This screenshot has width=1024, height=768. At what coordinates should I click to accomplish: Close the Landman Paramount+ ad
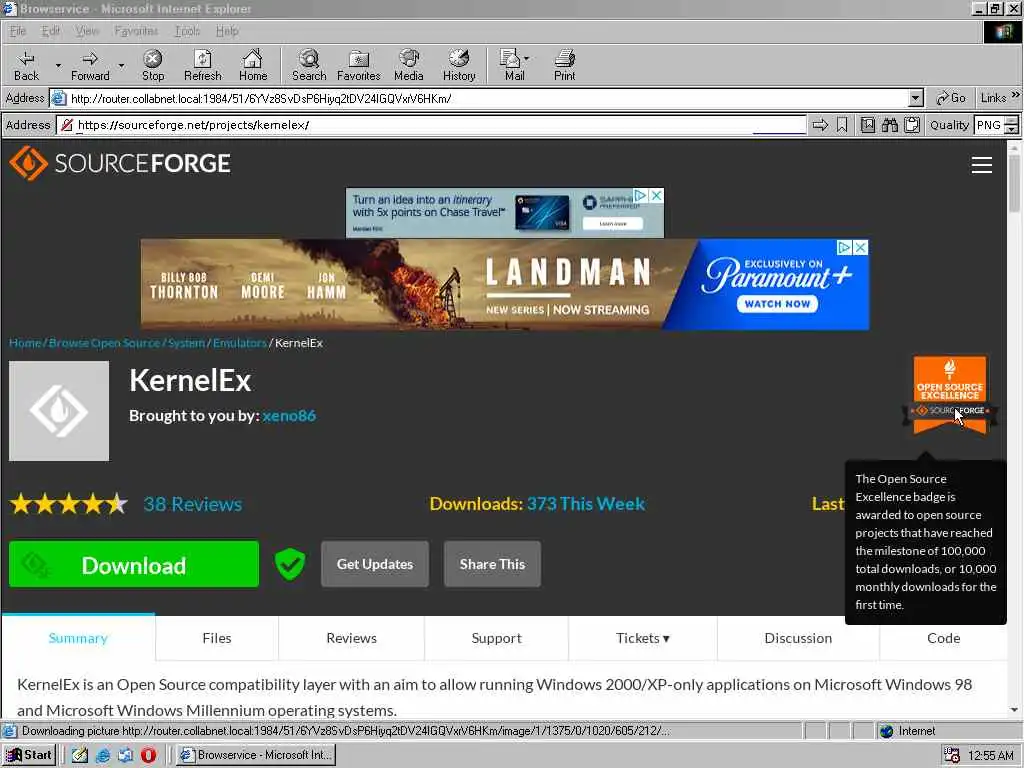[861, 248]
